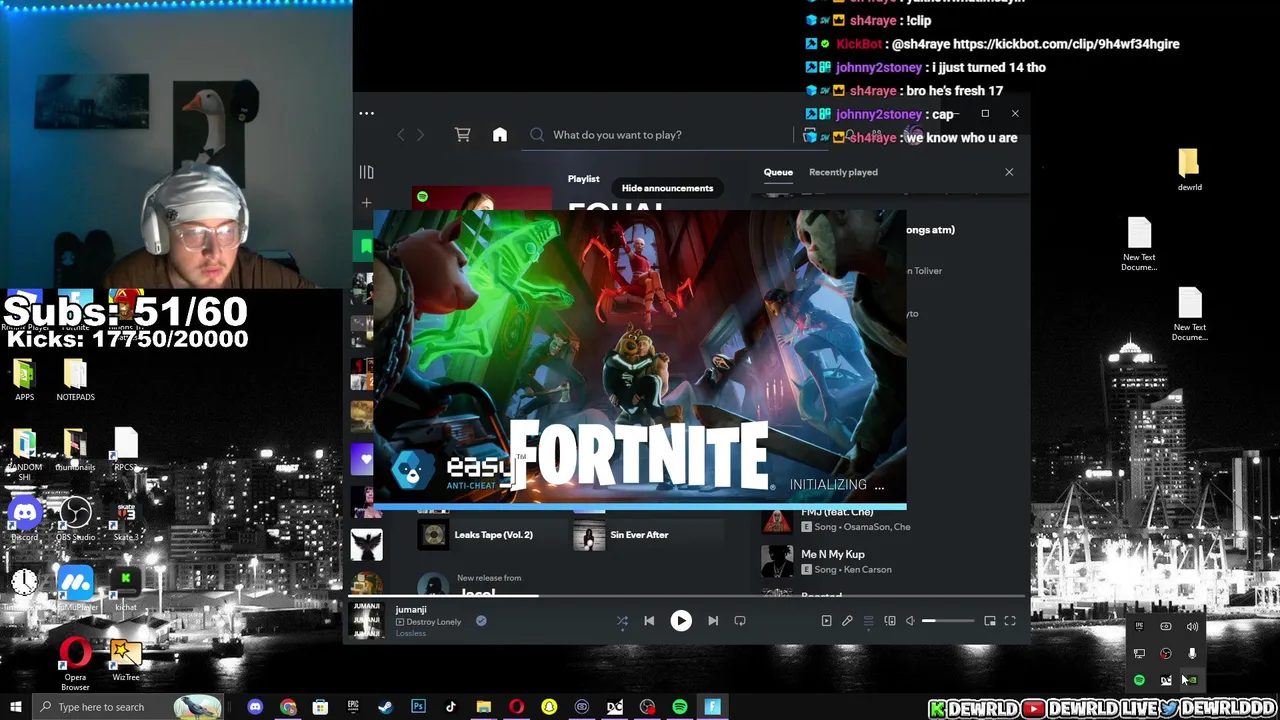The height and width of the screenshot is (720, 1280).
Task: Go to previous track in Spotify
Action: [649, 621]
